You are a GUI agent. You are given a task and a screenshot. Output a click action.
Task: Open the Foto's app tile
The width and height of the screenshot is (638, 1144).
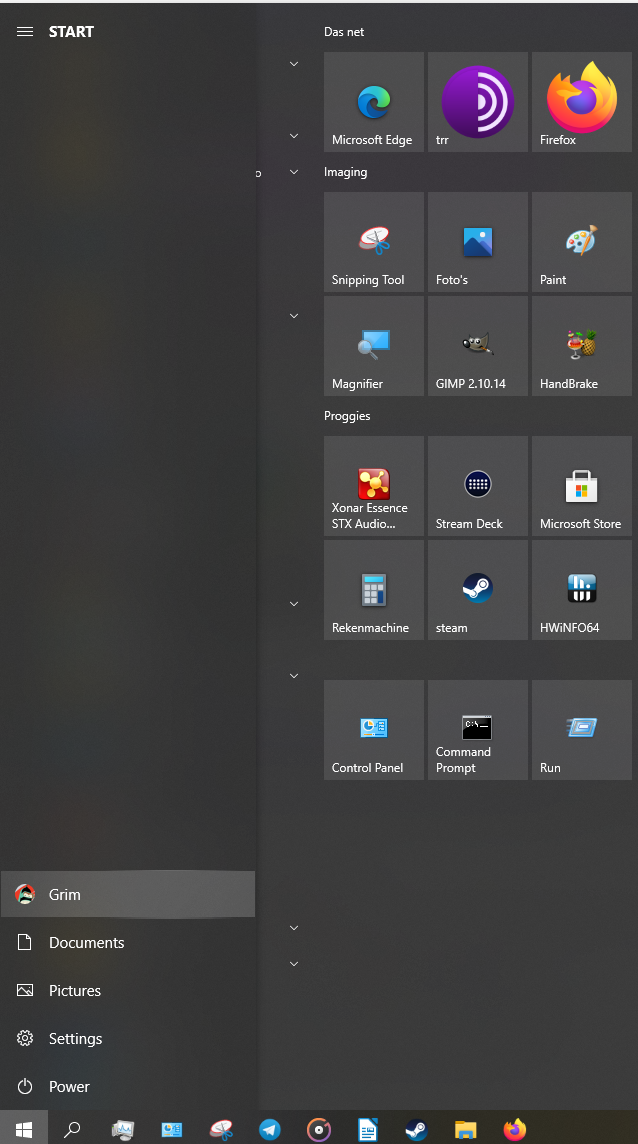pyautogui.click(x=477, y=242)
